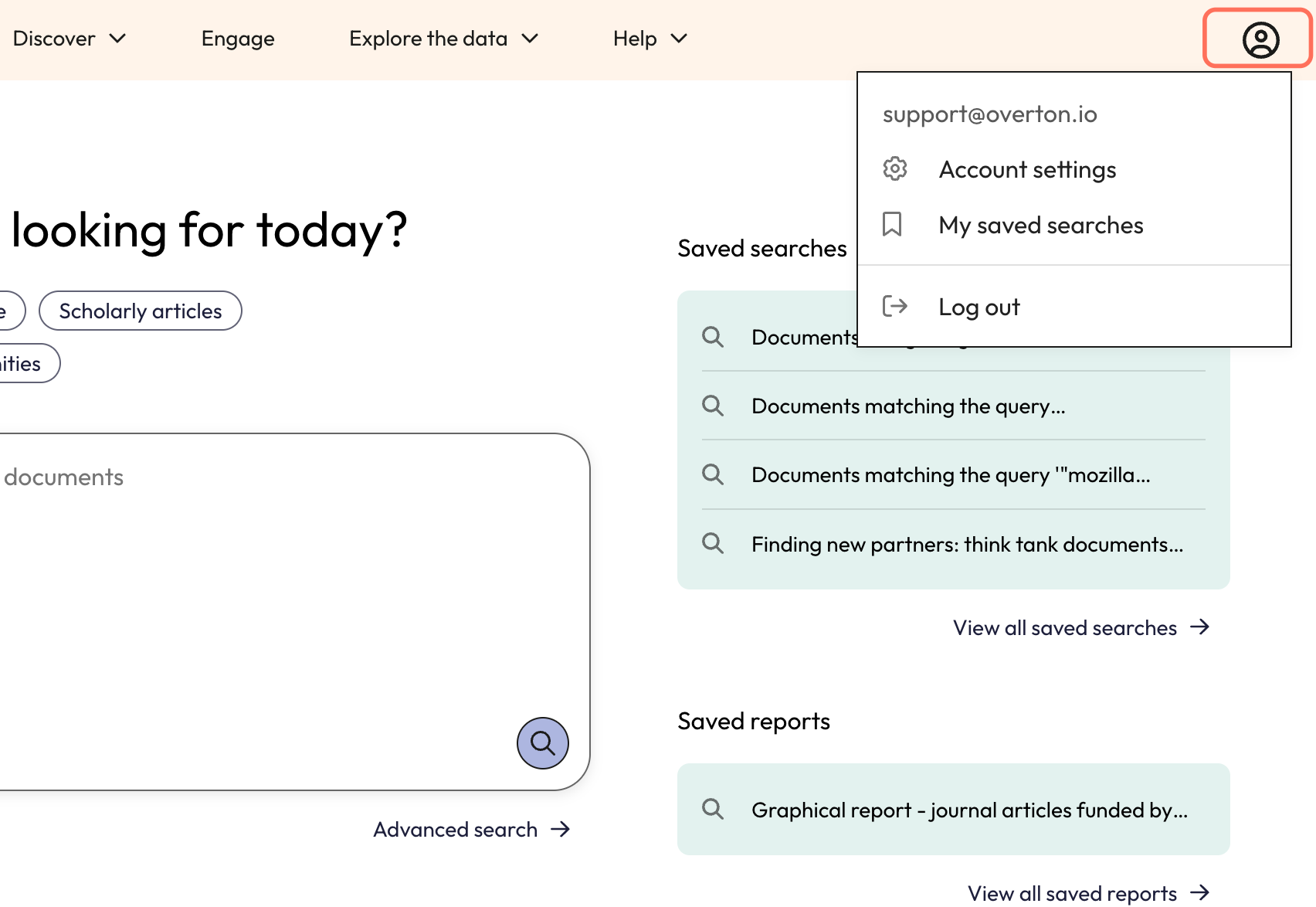Select the Scholarly articles filter pill
The width and height of the screenshot is (1316, 907).
click(141, 311)
